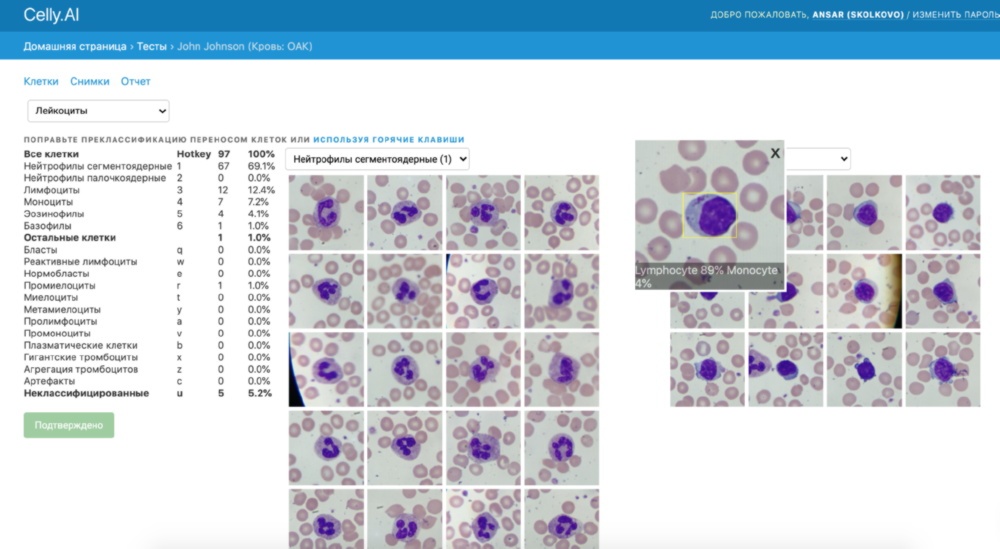Close the enlarged lymphocyte preview popup

[774, 154]
